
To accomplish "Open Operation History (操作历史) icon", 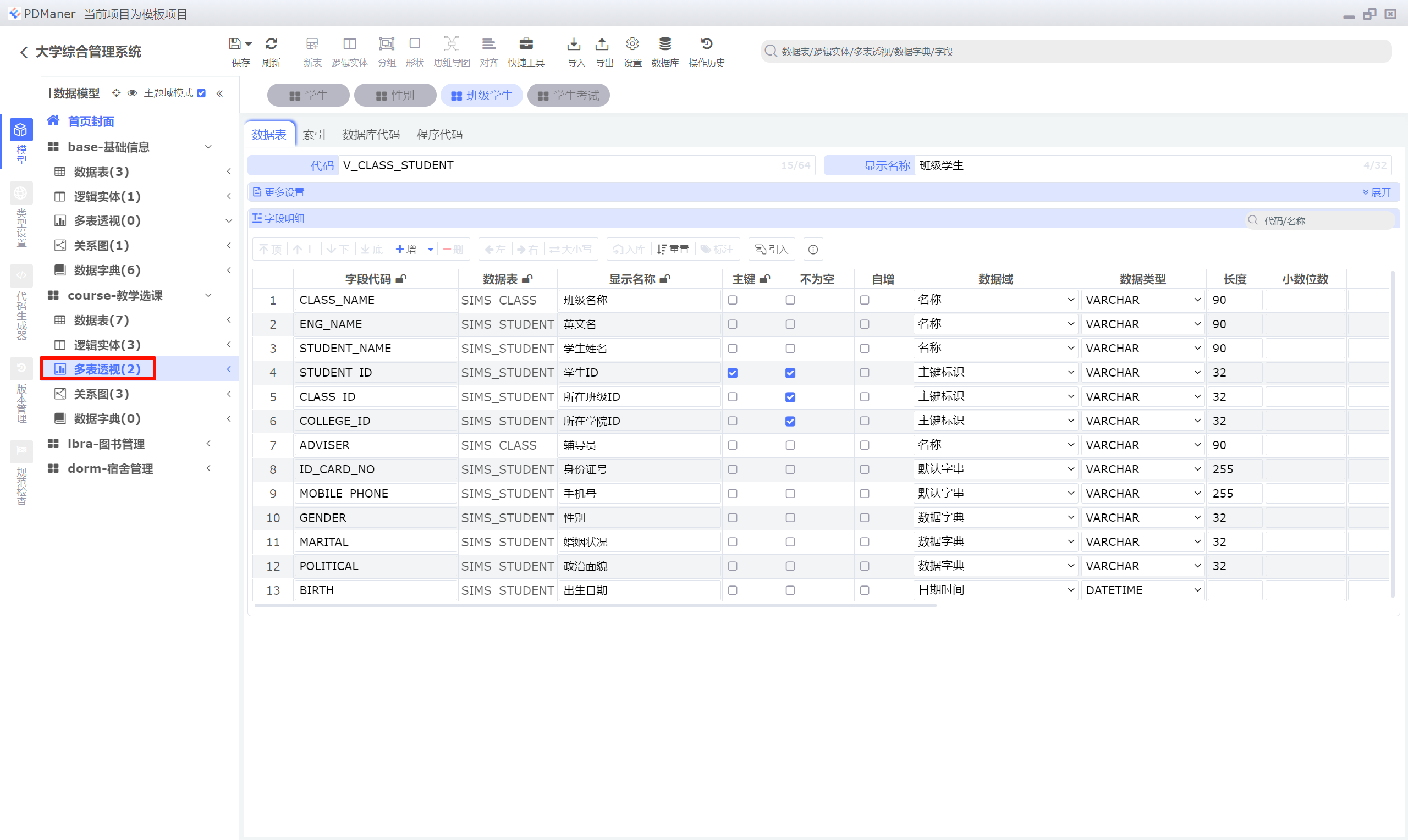I will (706, 45).
